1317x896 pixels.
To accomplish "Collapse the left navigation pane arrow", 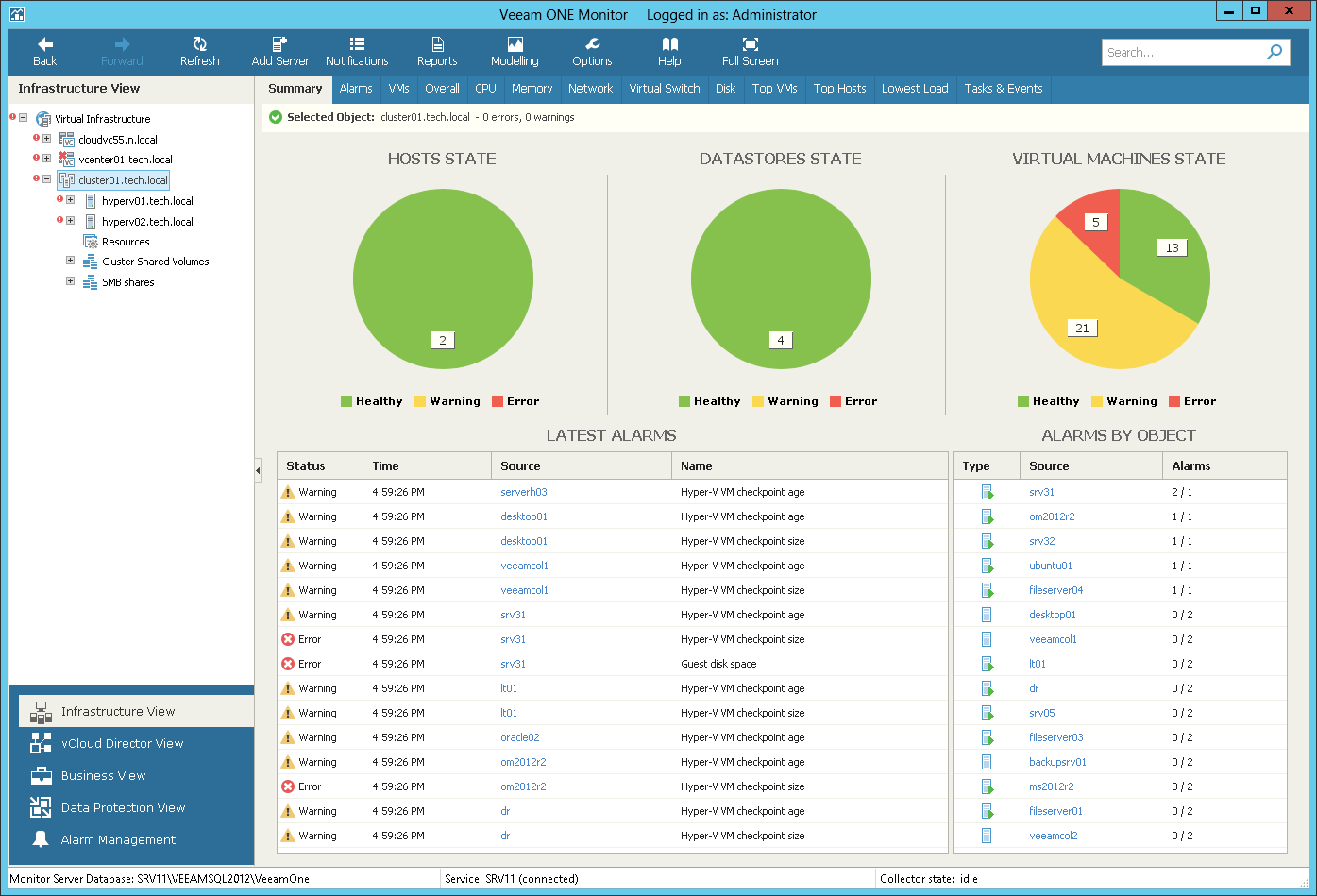I will tap(258, 470).
